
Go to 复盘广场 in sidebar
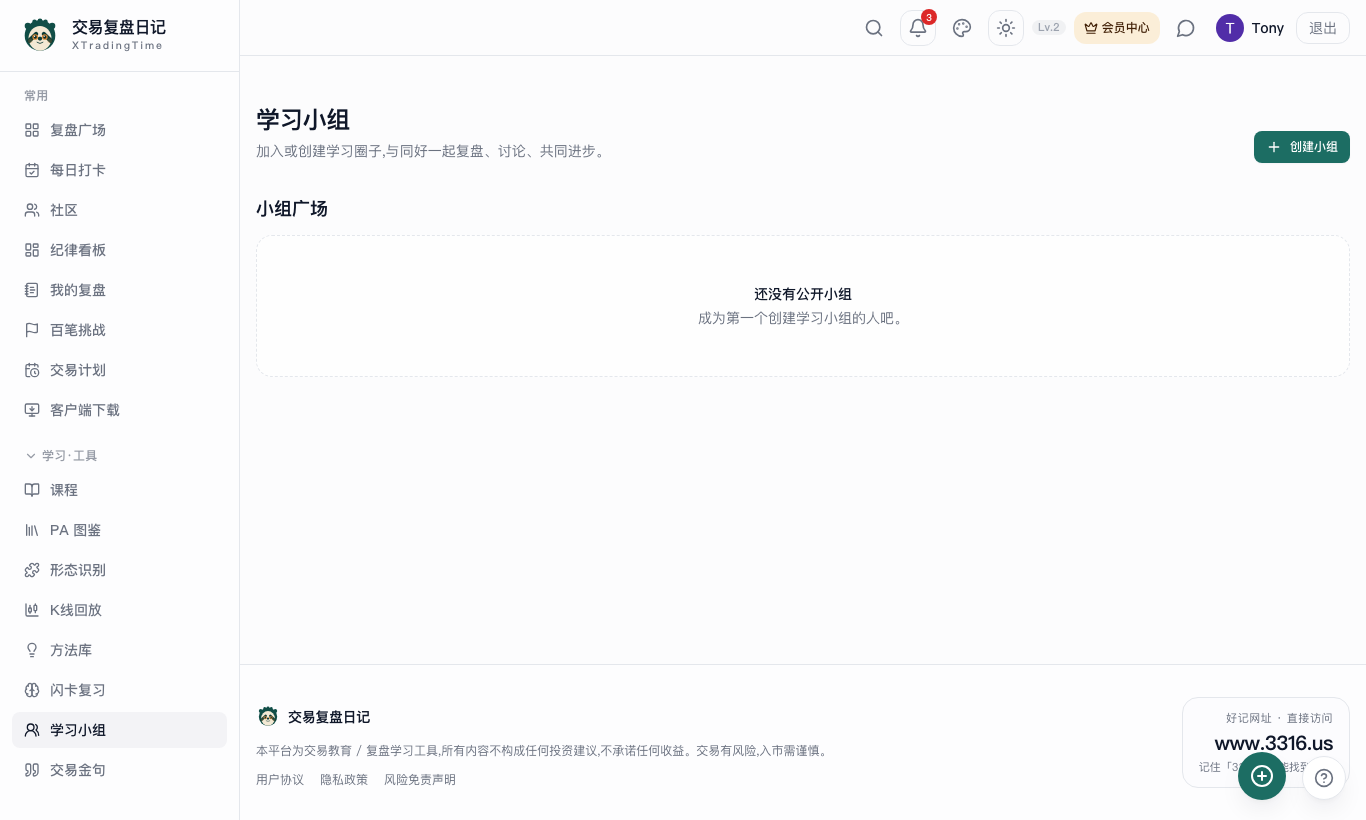tap(119, 130)
